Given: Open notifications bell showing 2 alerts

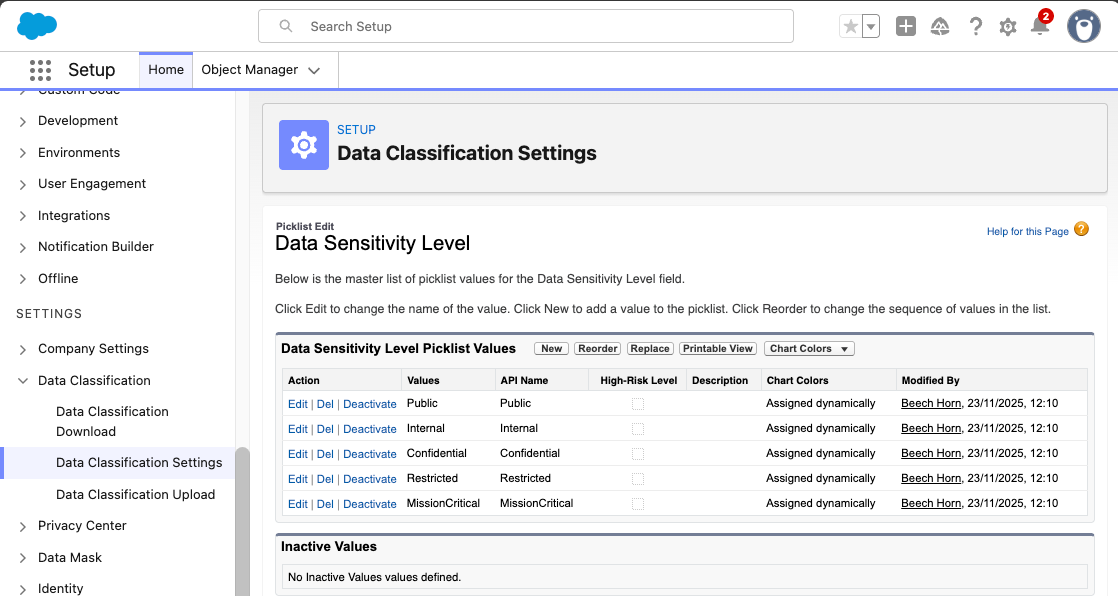Looking at the screenshot, I should [1040, 27].
